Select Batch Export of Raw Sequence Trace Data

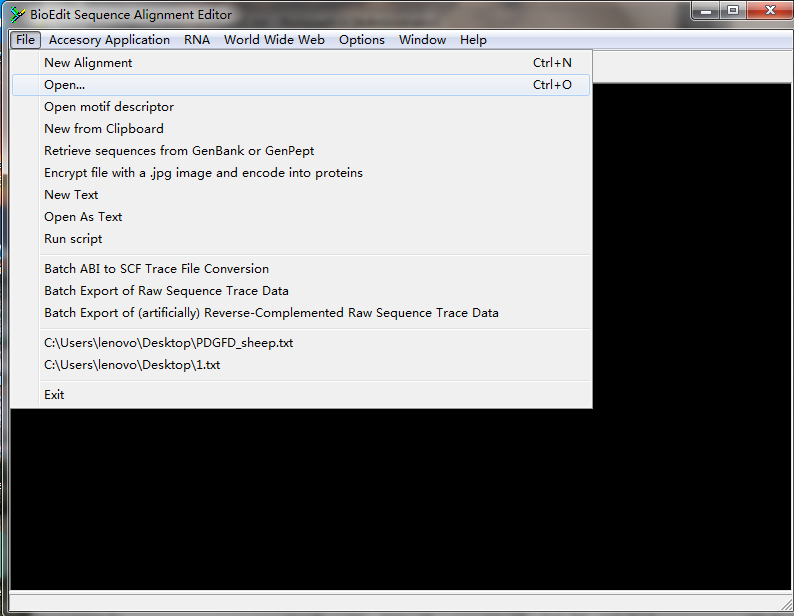pyautogui.click(x=301, y=291)
